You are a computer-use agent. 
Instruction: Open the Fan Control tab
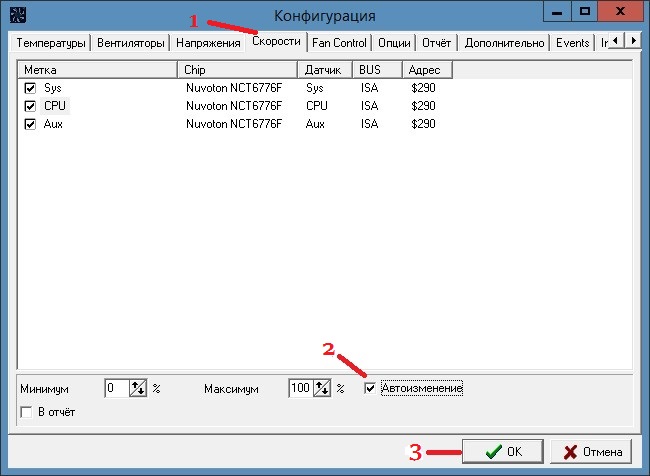click(x=339, y=43)
